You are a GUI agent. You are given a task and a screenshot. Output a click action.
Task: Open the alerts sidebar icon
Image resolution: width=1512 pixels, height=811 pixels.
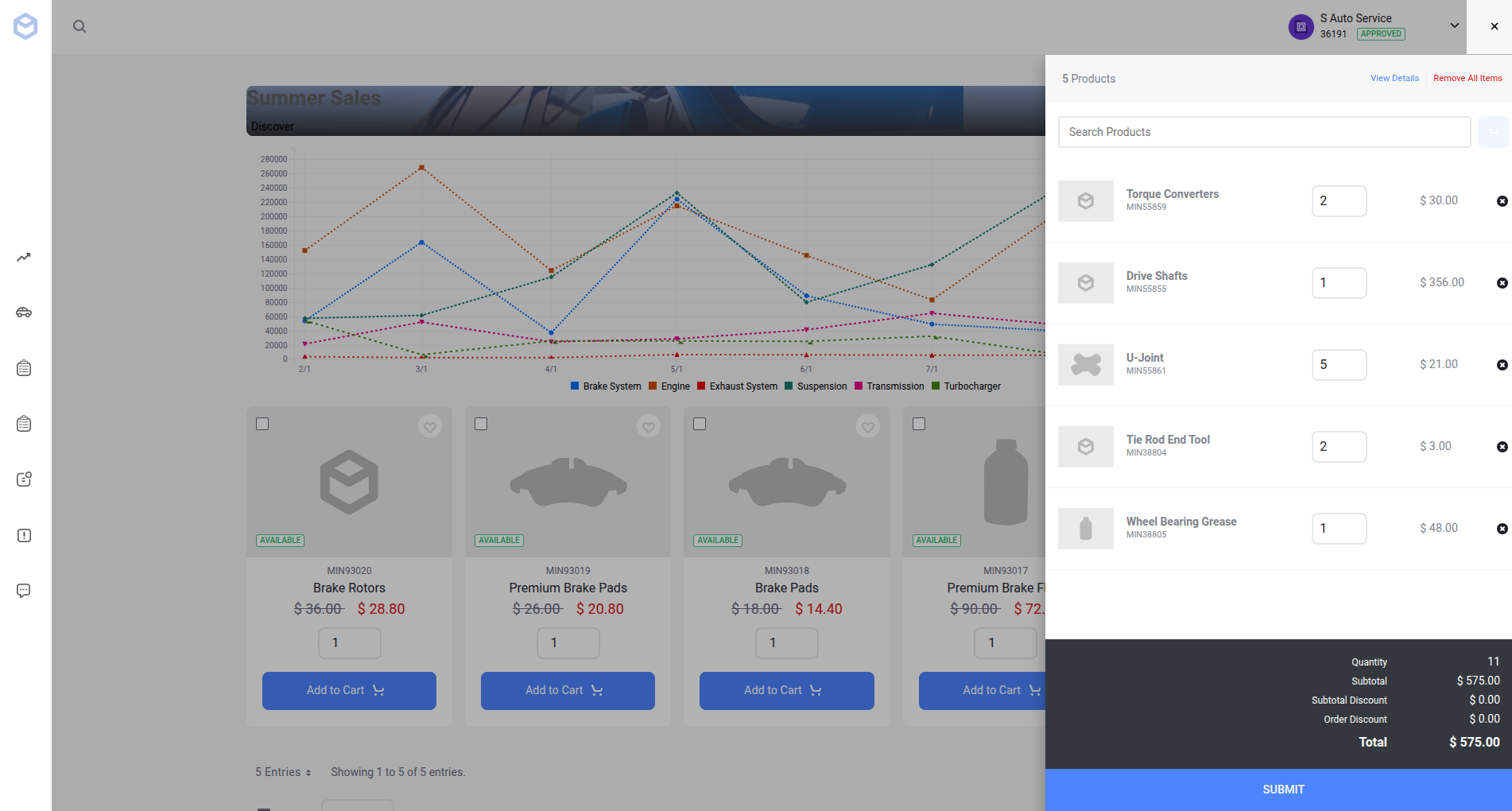point(23,535)
